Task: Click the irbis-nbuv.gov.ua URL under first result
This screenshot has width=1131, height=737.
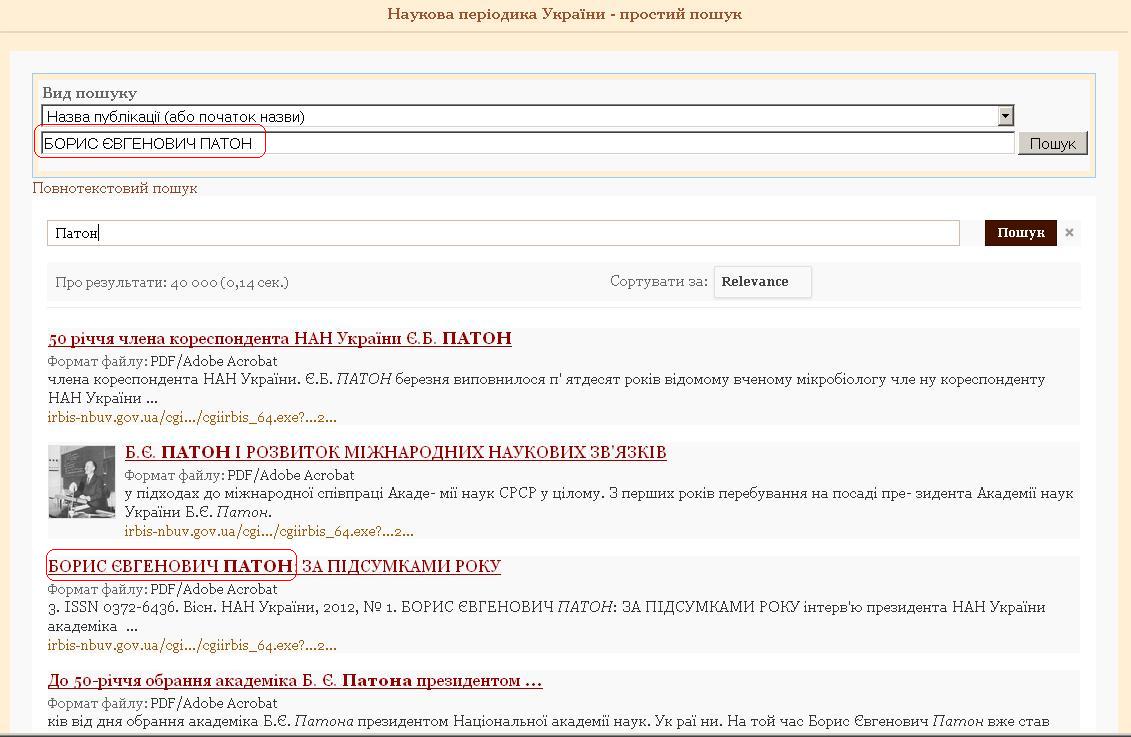Action: coord(191,417)
